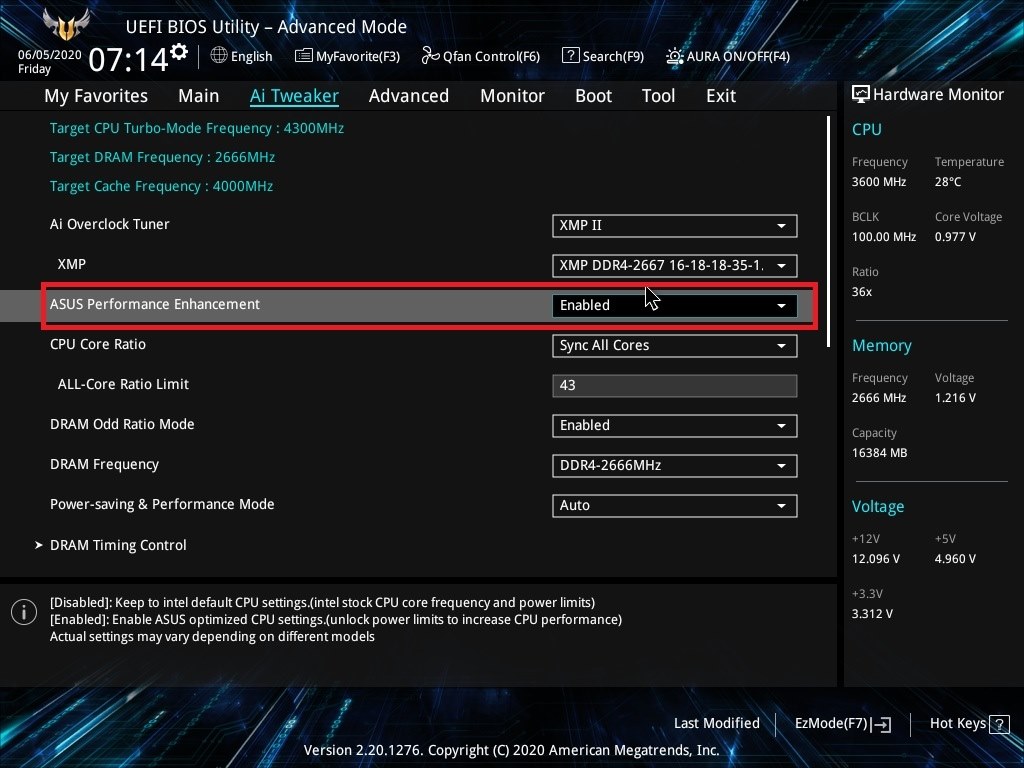Image resolution: width=1024 pixels, height=768 pixels.
Task: Click the Search question mark icon
Action: coord(570,56)
